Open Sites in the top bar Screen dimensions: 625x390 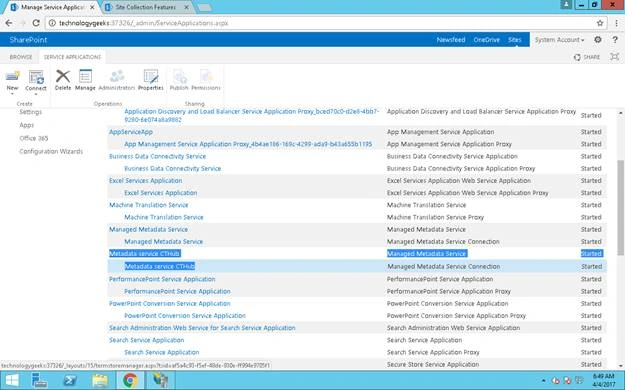(515, 39)
